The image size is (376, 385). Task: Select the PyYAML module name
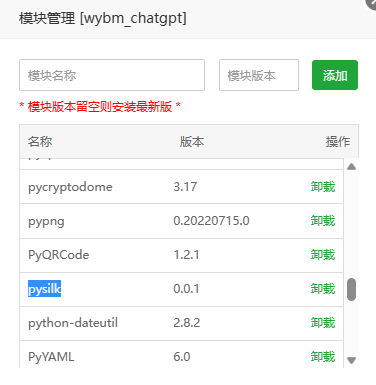click(51, 357)
